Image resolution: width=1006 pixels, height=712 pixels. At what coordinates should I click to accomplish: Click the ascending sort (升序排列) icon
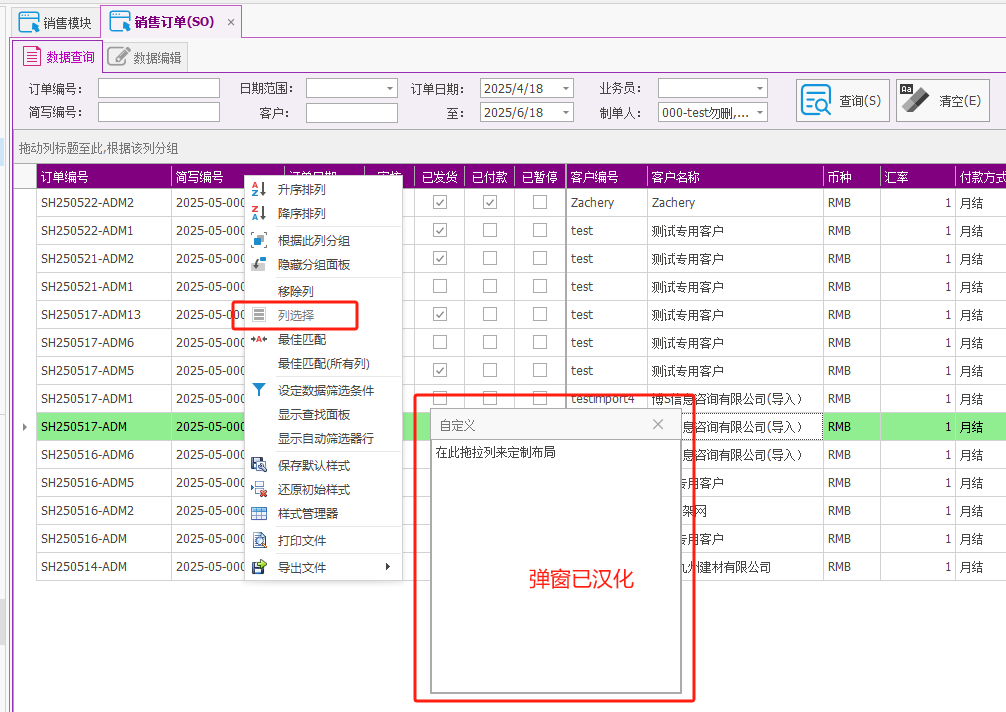(x=259, y=189)
